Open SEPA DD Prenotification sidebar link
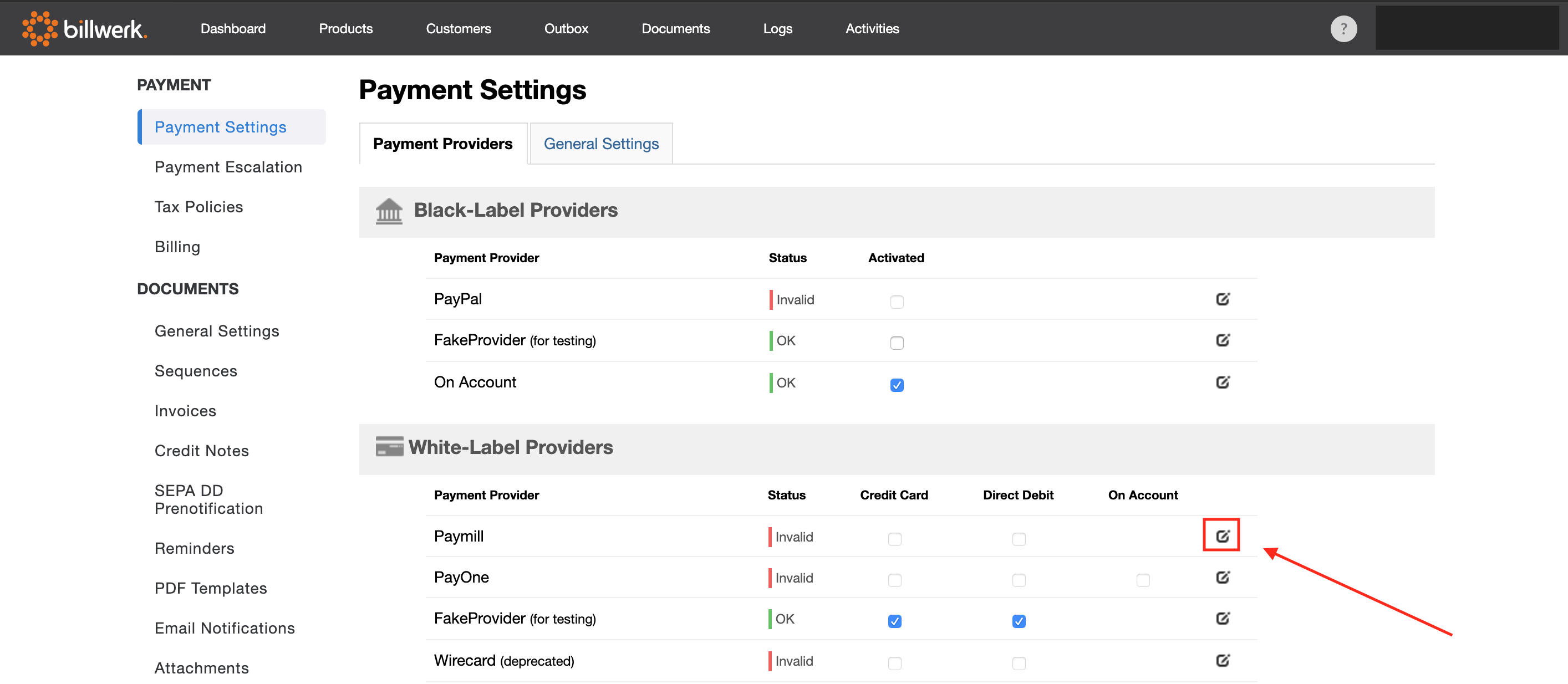 209,499
